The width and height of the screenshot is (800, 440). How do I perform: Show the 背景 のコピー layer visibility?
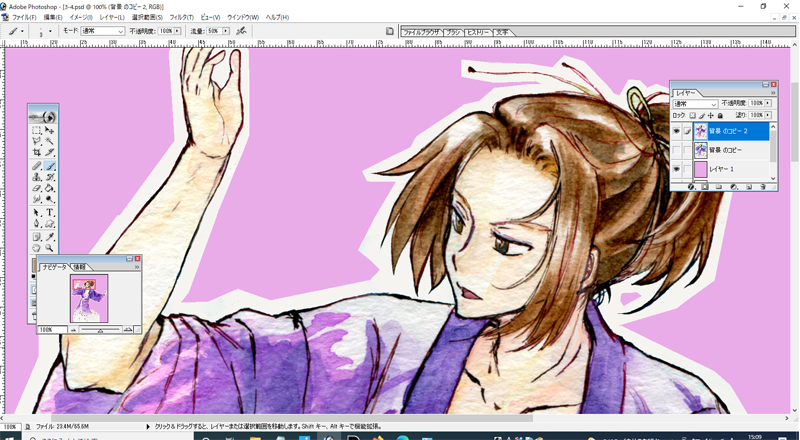click(x=677, y=150)
